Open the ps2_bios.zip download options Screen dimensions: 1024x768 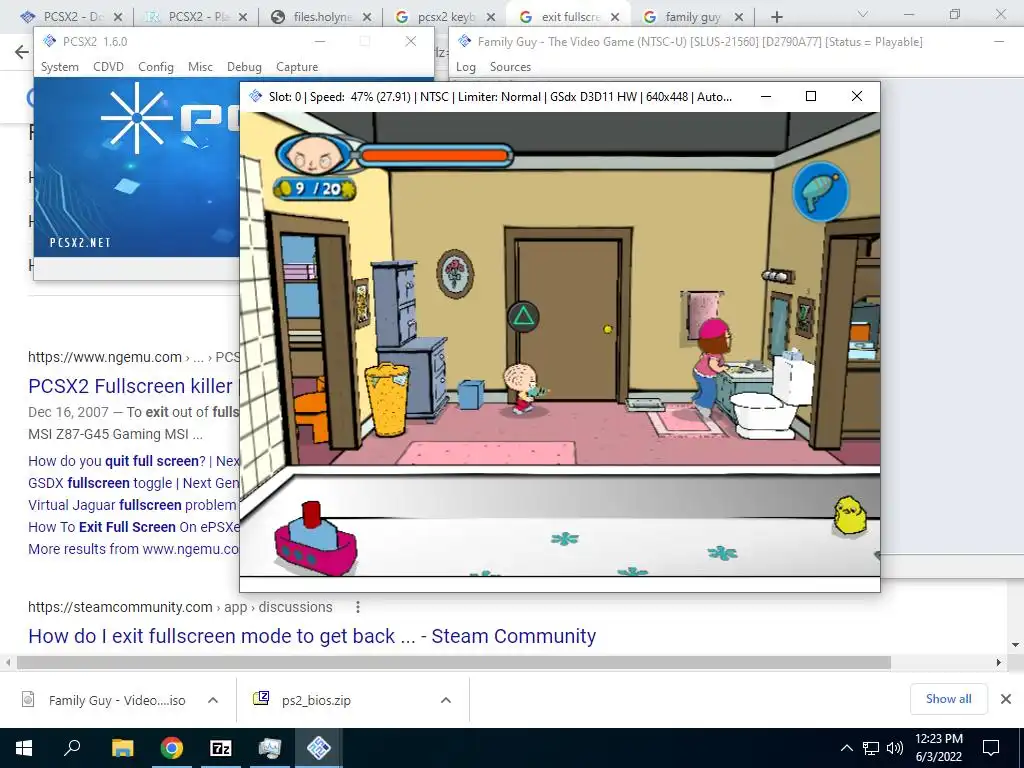click(446, 700)
